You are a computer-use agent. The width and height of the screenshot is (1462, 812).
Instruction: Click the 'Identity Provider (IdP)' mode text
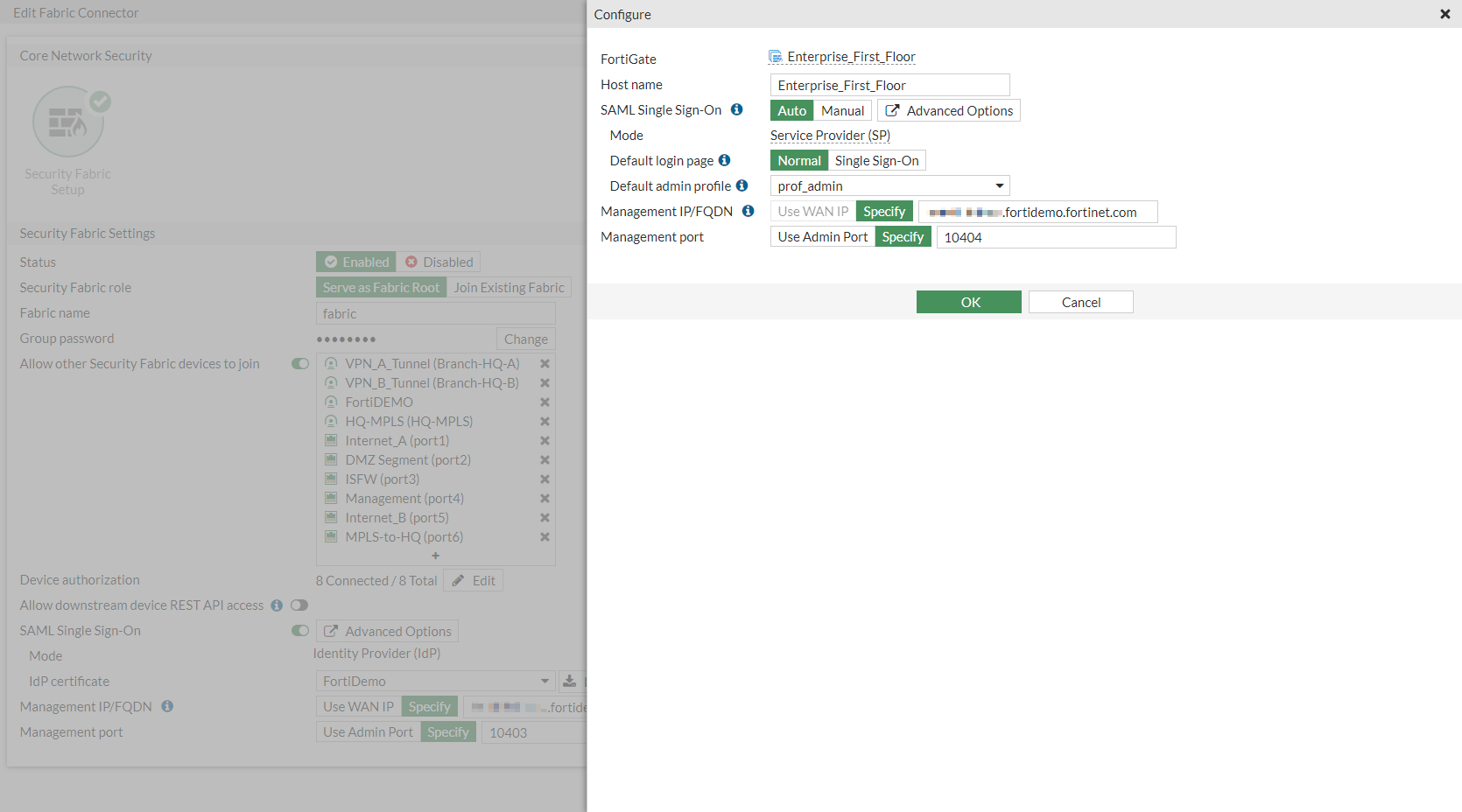click(376, 654)
